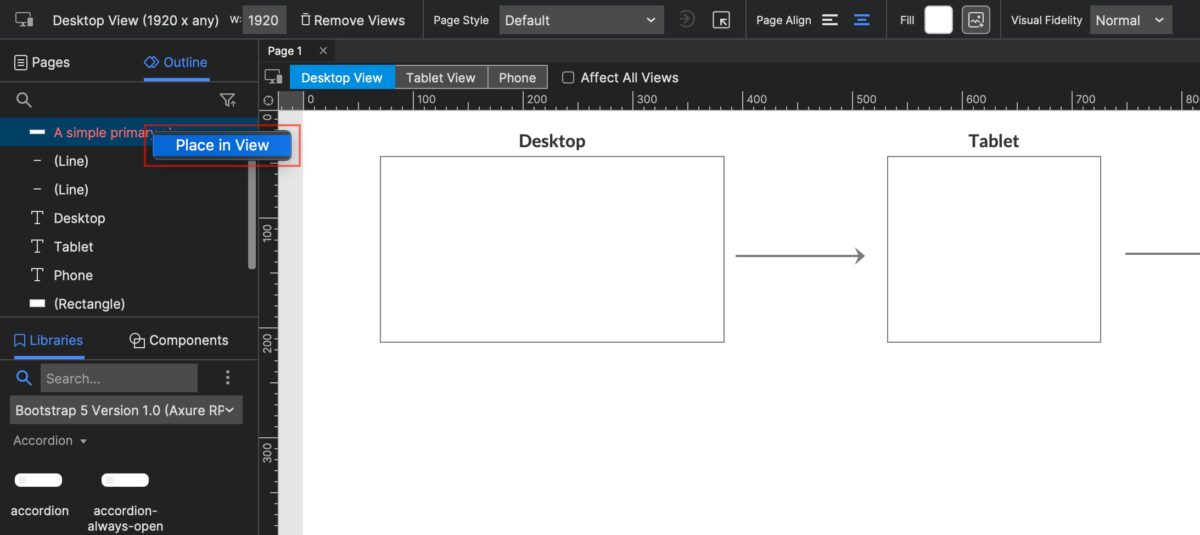Click the fill image import icon
Screen dimensions: 1200x535
(x=975, y=20)
